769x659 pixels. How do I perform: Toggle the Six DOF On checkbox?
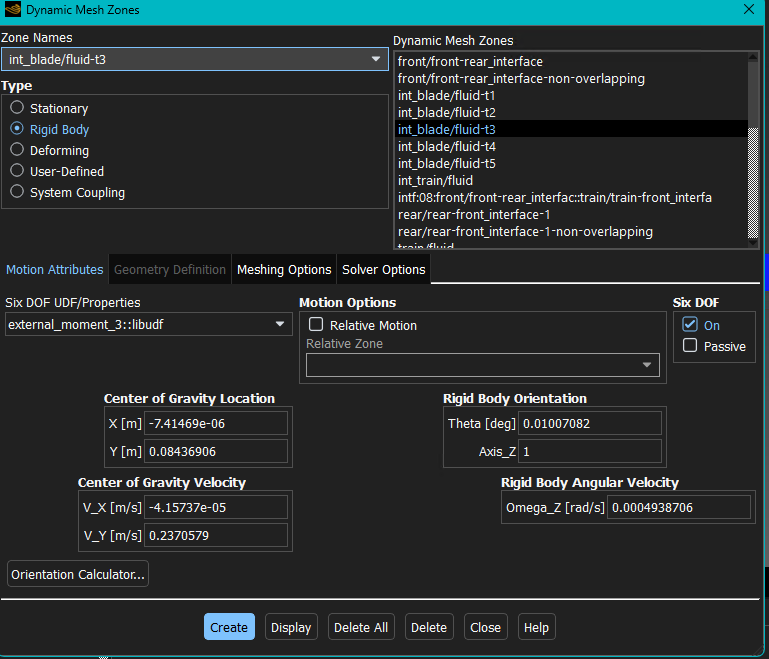tap(690, 325)
